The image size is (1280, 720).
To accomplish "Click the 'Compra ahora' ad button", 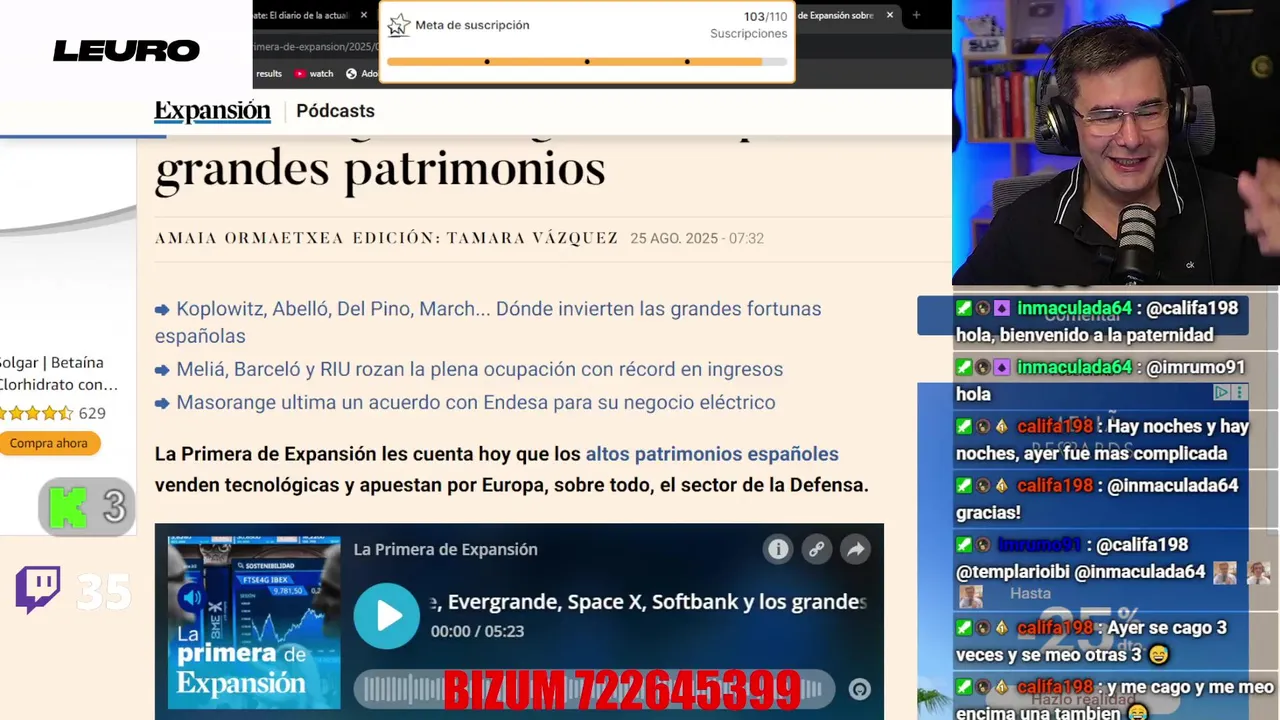I will tap(49, 443).
